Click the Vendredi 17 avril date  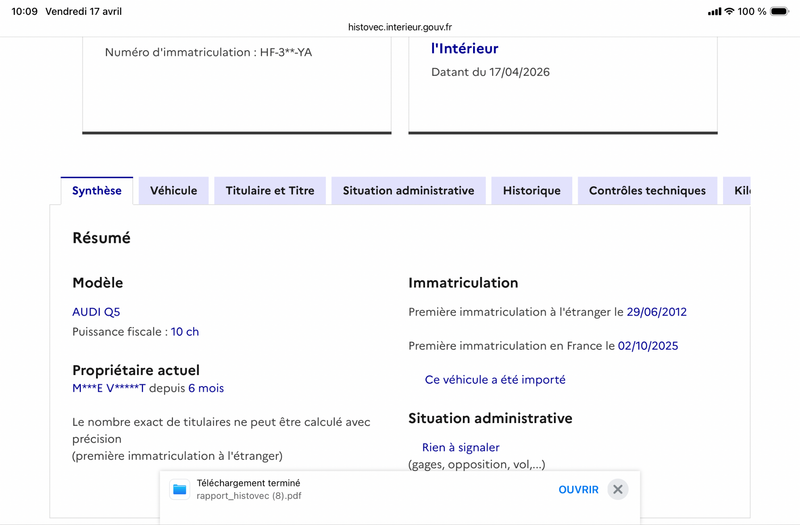(84, 11)
